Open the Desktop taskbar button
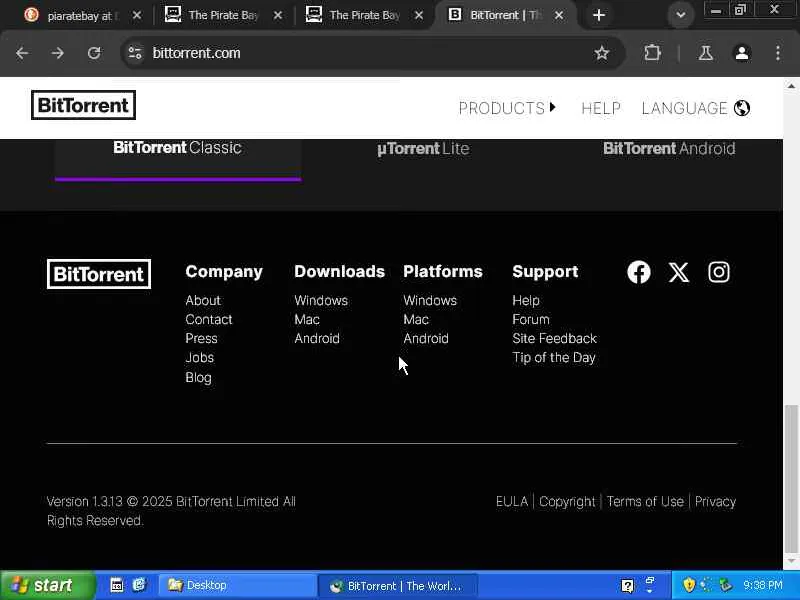This screenshot has height=600, width=800. [x=237, y=585]
